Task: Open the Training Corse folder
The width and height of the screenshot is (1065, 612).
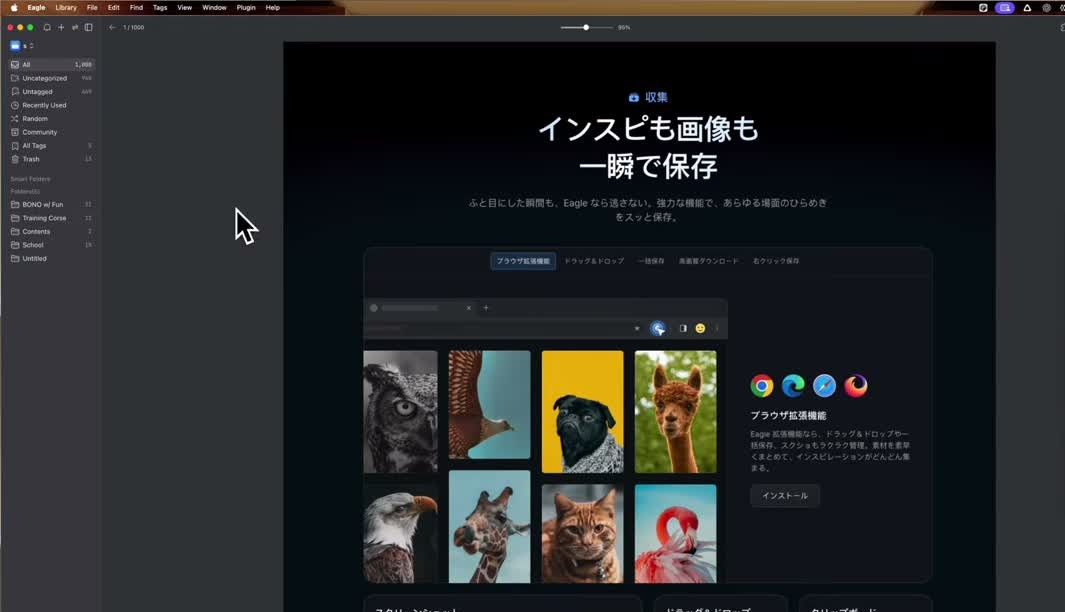Action: [52, 218]
